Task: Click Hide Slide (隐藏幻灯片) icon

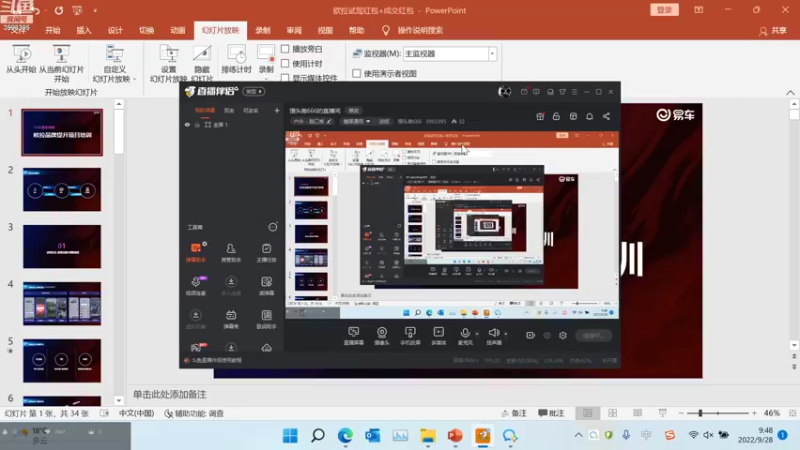Action: tap(202, 54)
